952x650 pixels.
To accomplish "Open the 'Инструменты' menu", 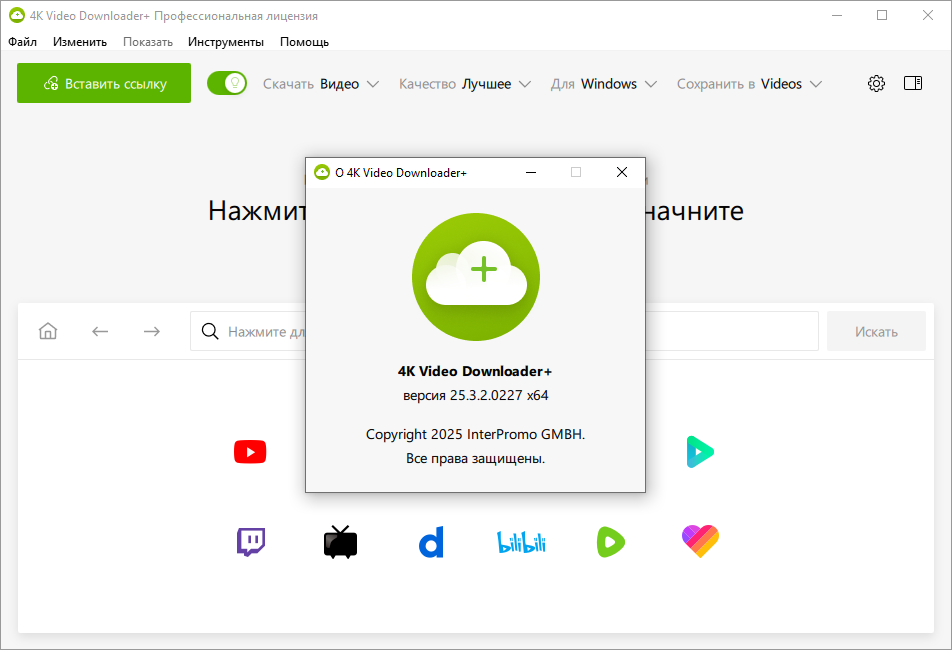I will click(226, 42).
